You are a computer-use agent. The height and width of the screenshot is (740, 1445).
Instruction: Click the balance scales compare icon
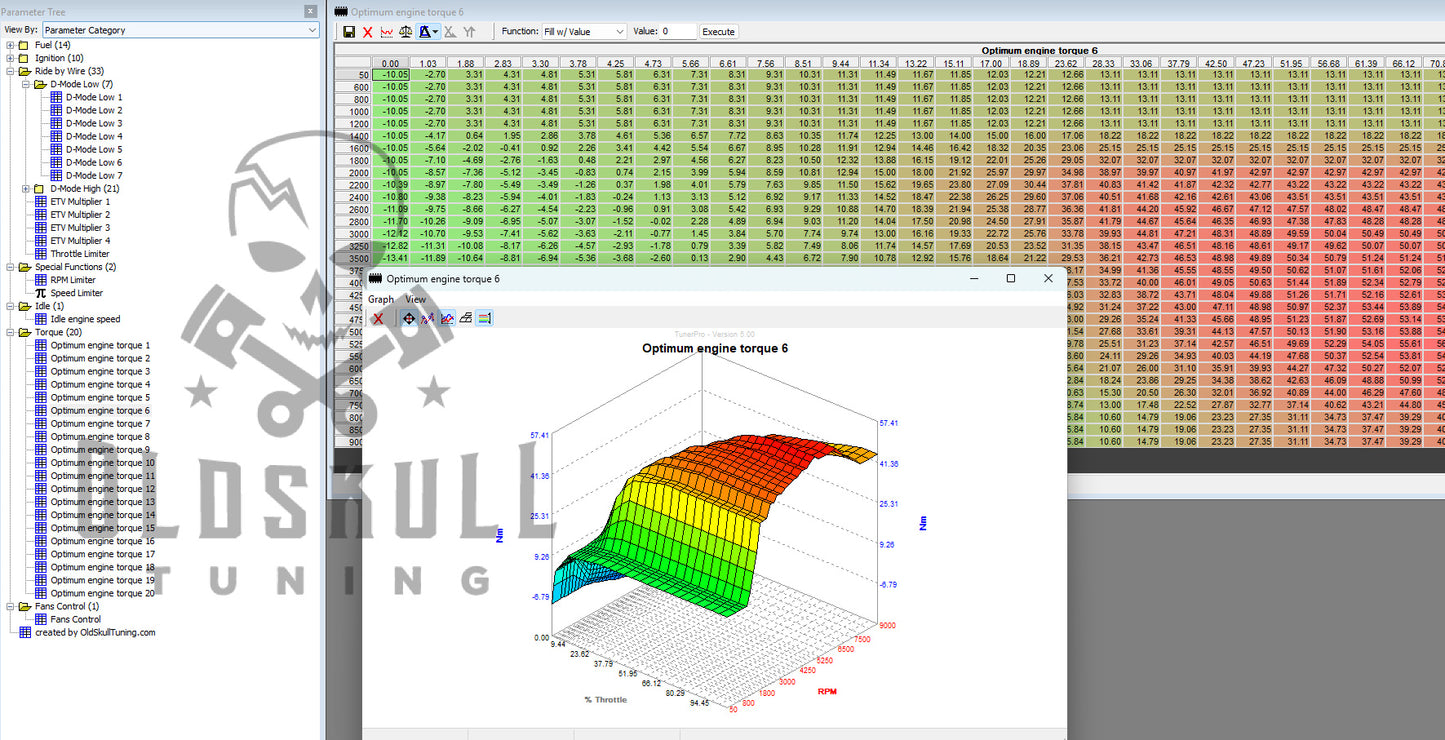(x=405, y=32)
